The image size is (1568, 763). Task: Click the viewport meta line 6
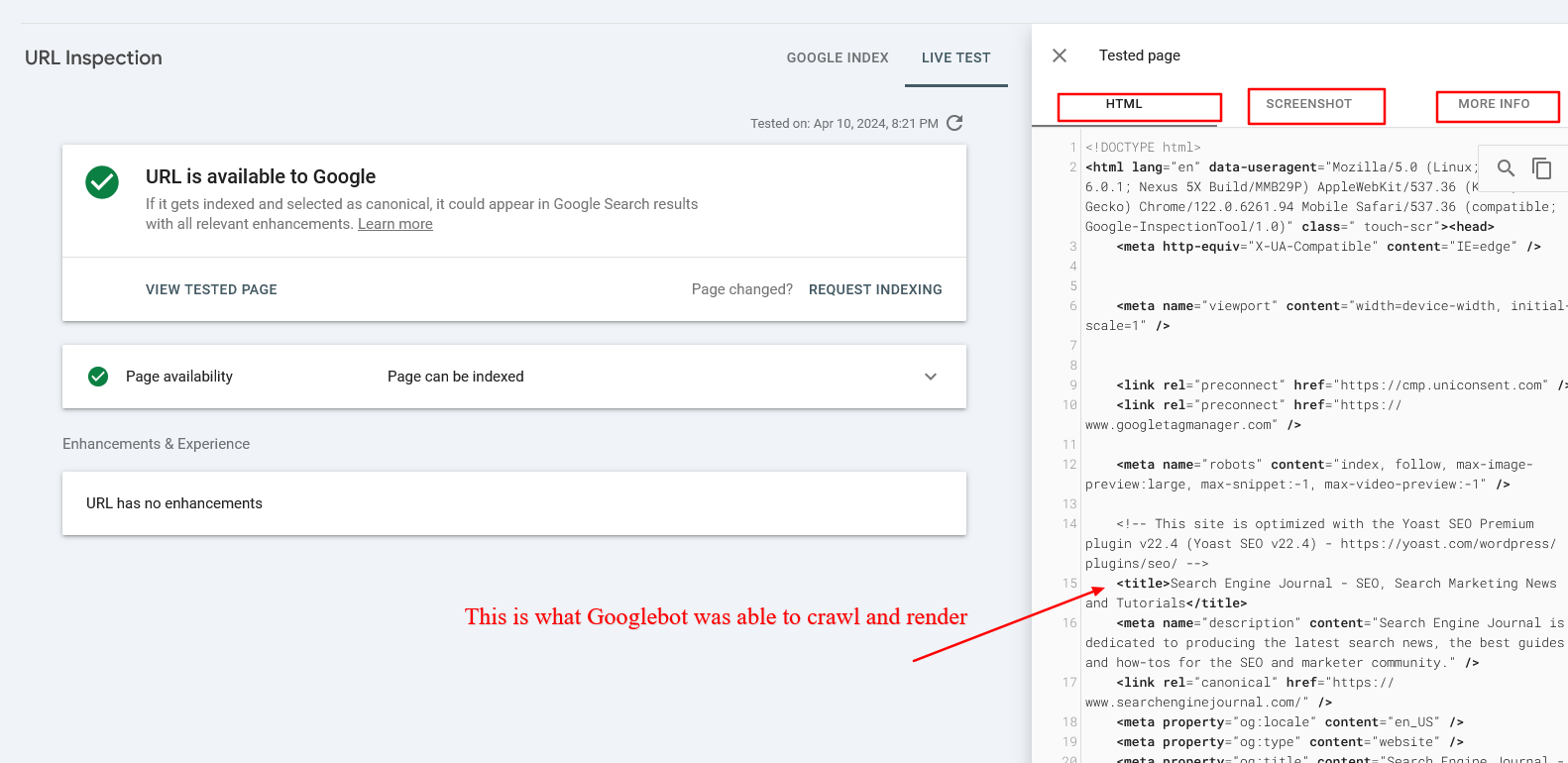[1326, 316]
